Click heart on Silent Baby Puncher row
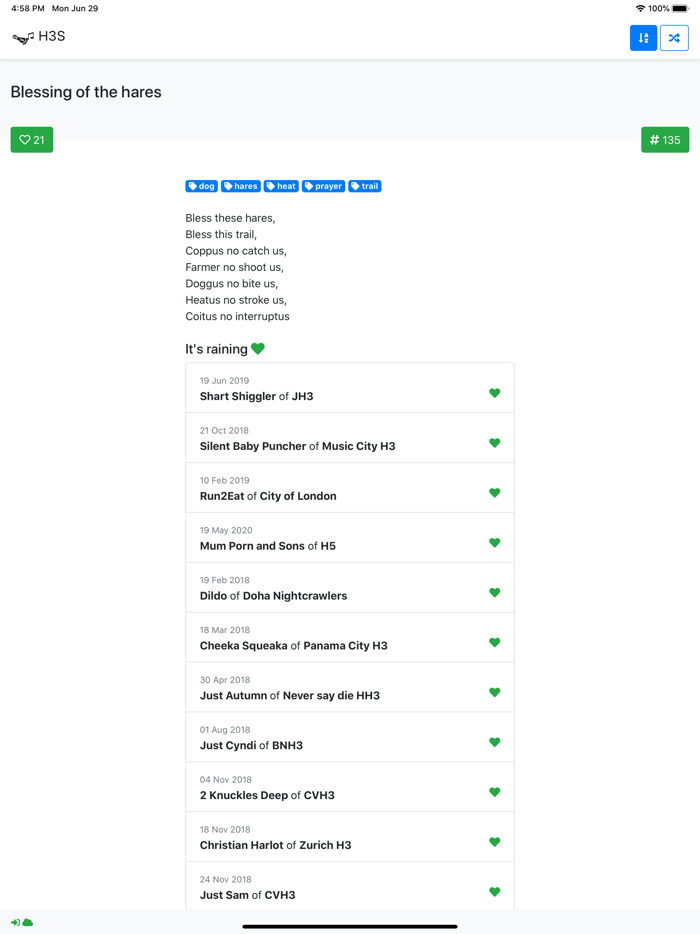The image size is (700, 934). coord(494,443)
